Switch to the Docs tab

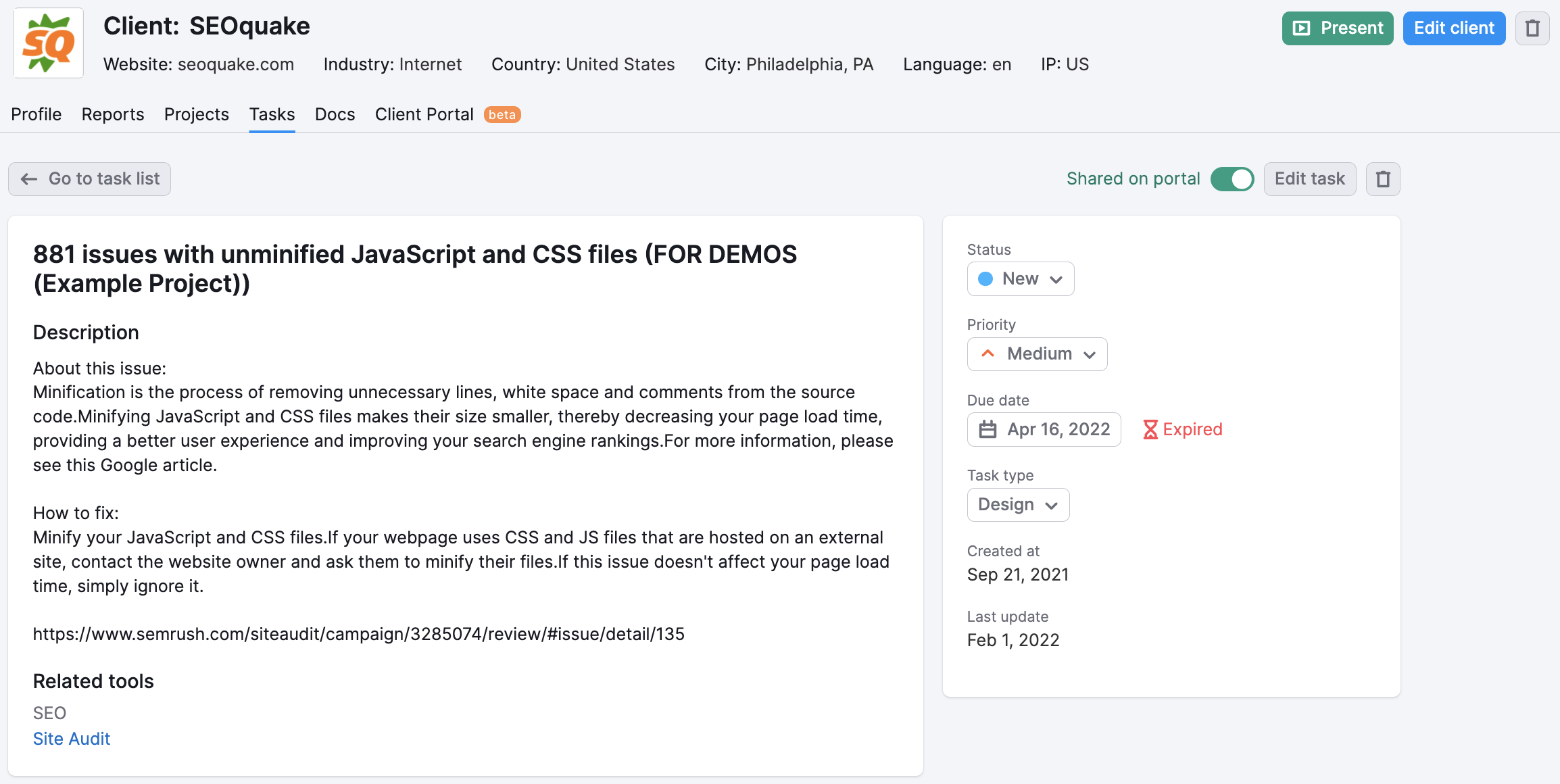(x=335, y=114)
